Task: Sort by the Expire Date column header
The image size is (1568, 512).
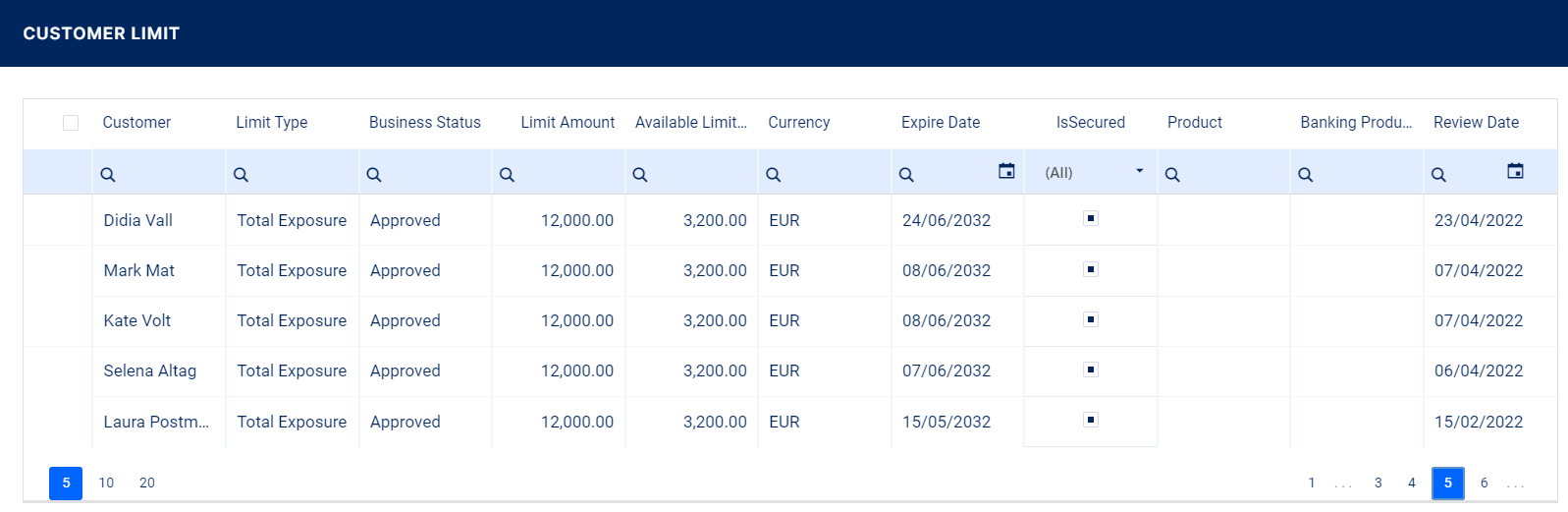Action: [941, 123]
